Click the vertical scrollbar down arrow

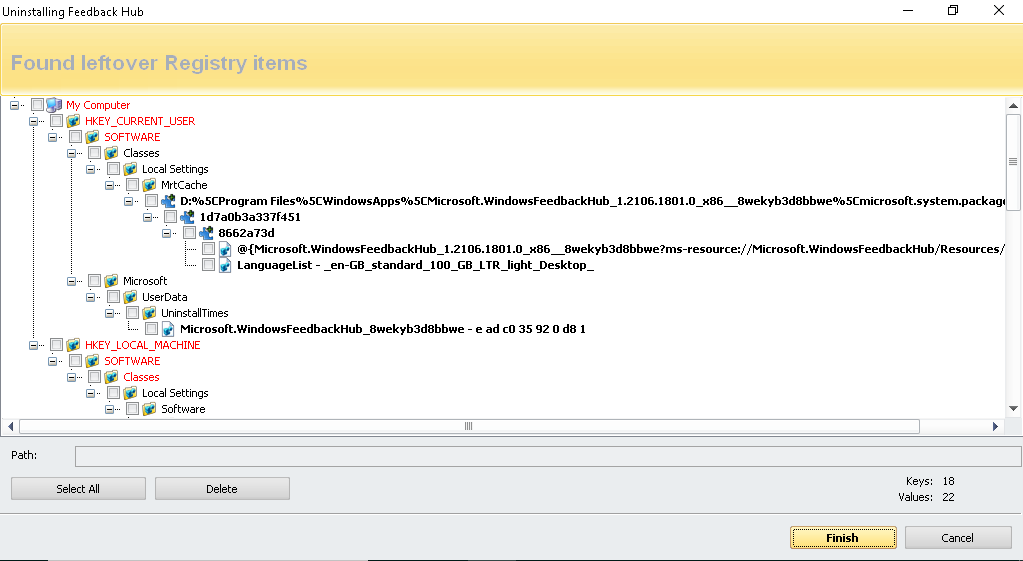[x=1013, y=408]
